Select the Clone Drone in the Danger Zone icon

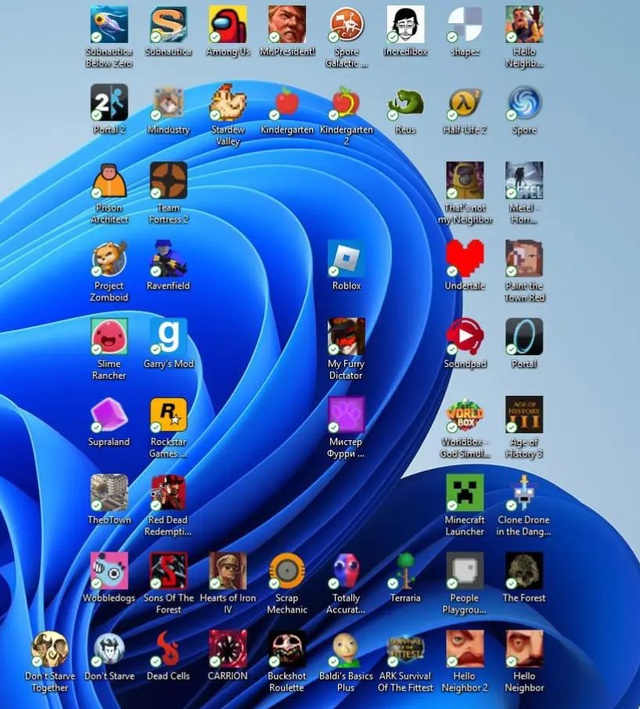[524, 493]
